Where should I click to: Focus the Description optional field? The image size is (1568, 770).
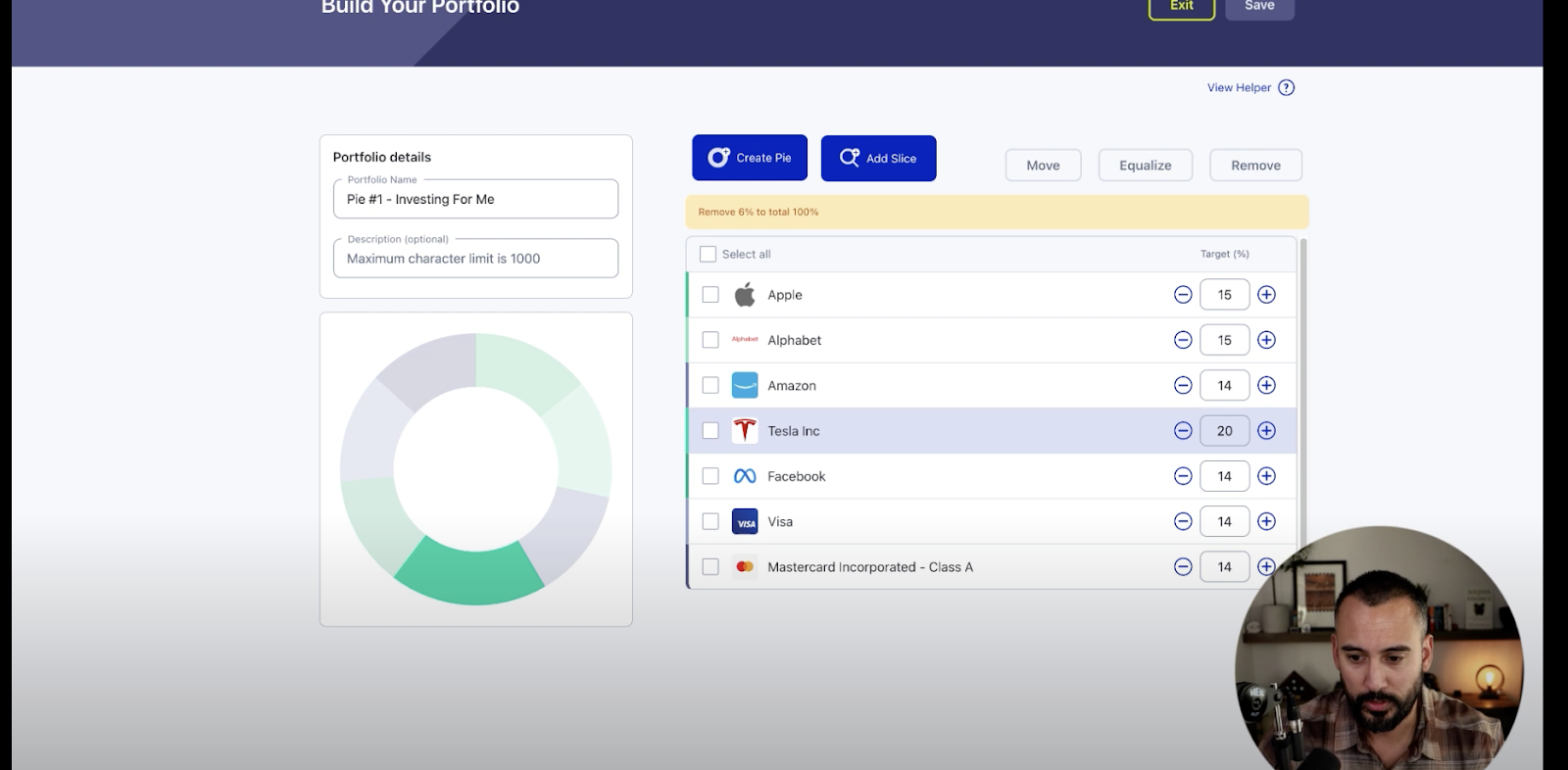475,259
